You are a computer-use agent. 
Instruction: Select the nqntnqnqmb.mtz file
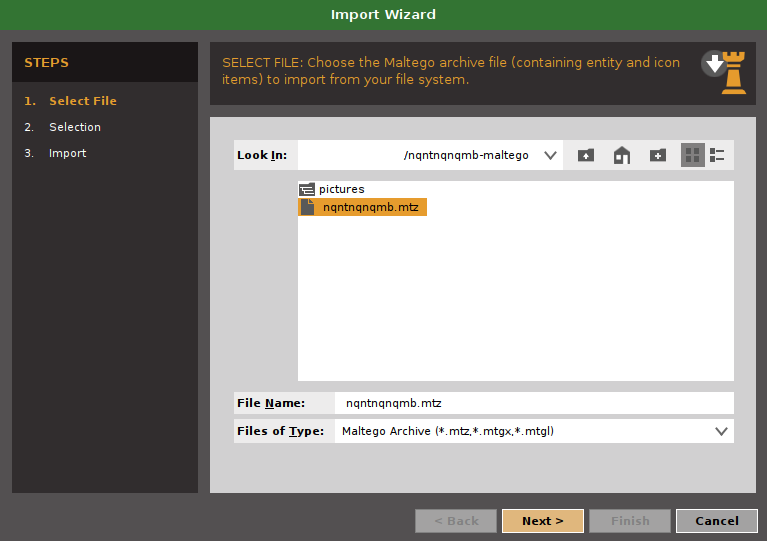362,207
